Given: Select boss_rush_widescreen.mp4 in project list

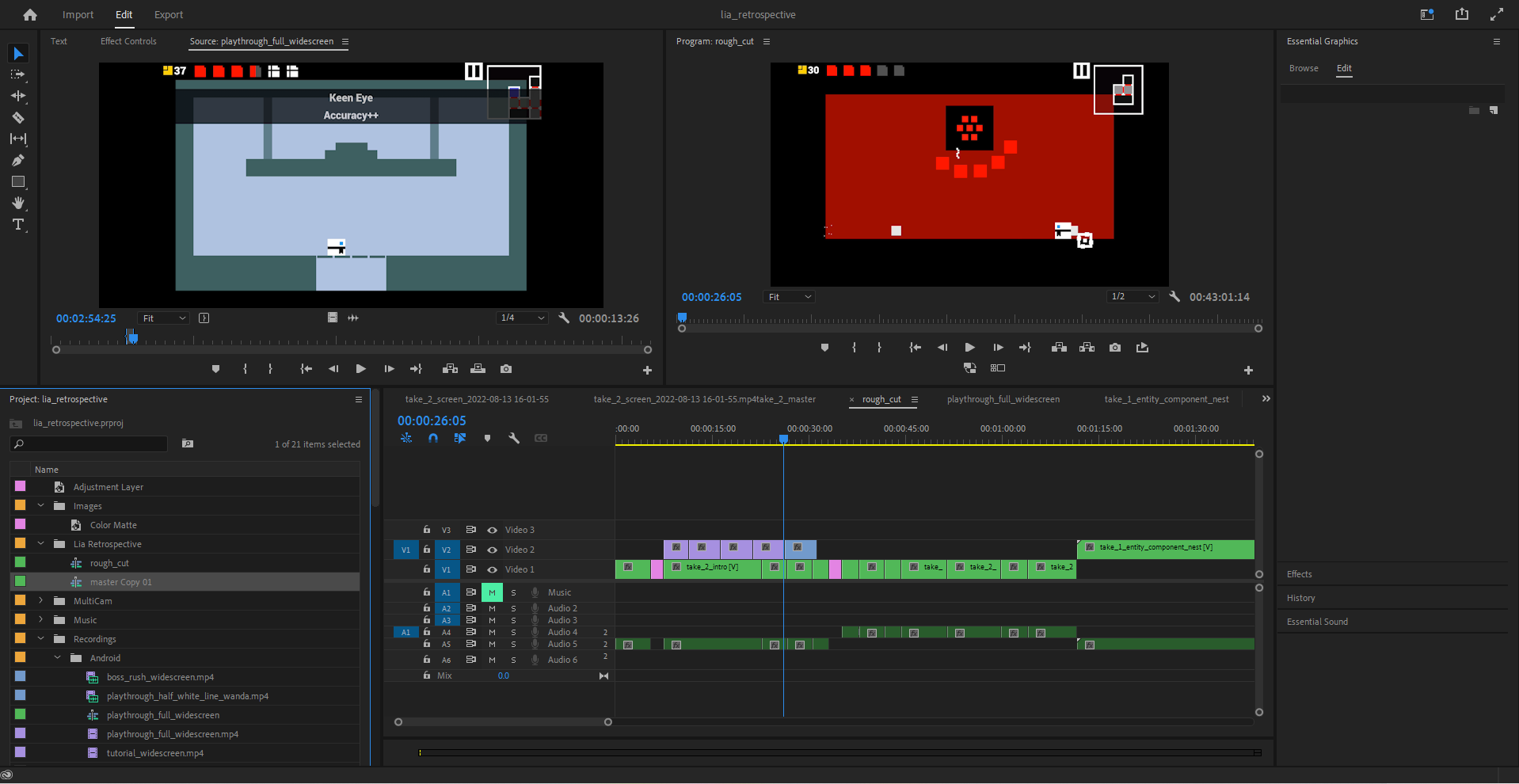Looking at the screenshot, I should [x=160, y=677].
